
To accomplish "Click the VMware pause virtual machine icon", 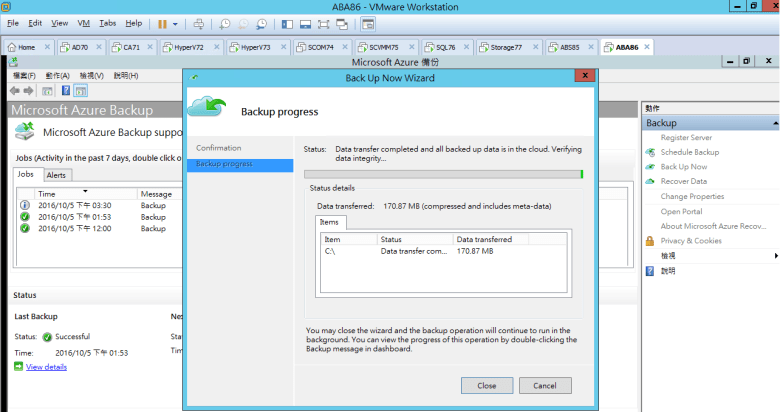I will [x=162, y=23].
